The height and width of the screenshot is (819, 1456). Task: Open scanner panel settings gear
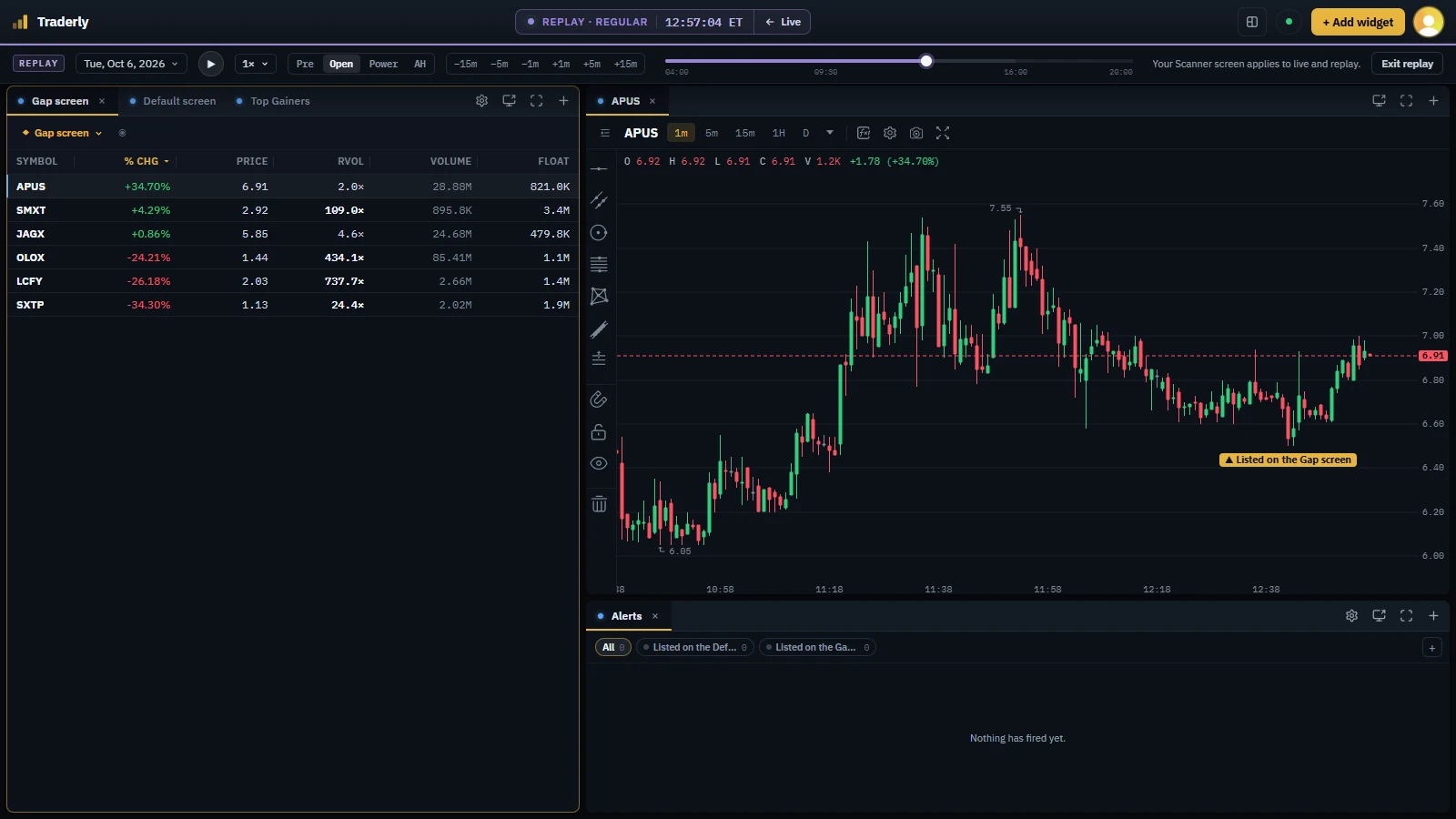(482, 101)
